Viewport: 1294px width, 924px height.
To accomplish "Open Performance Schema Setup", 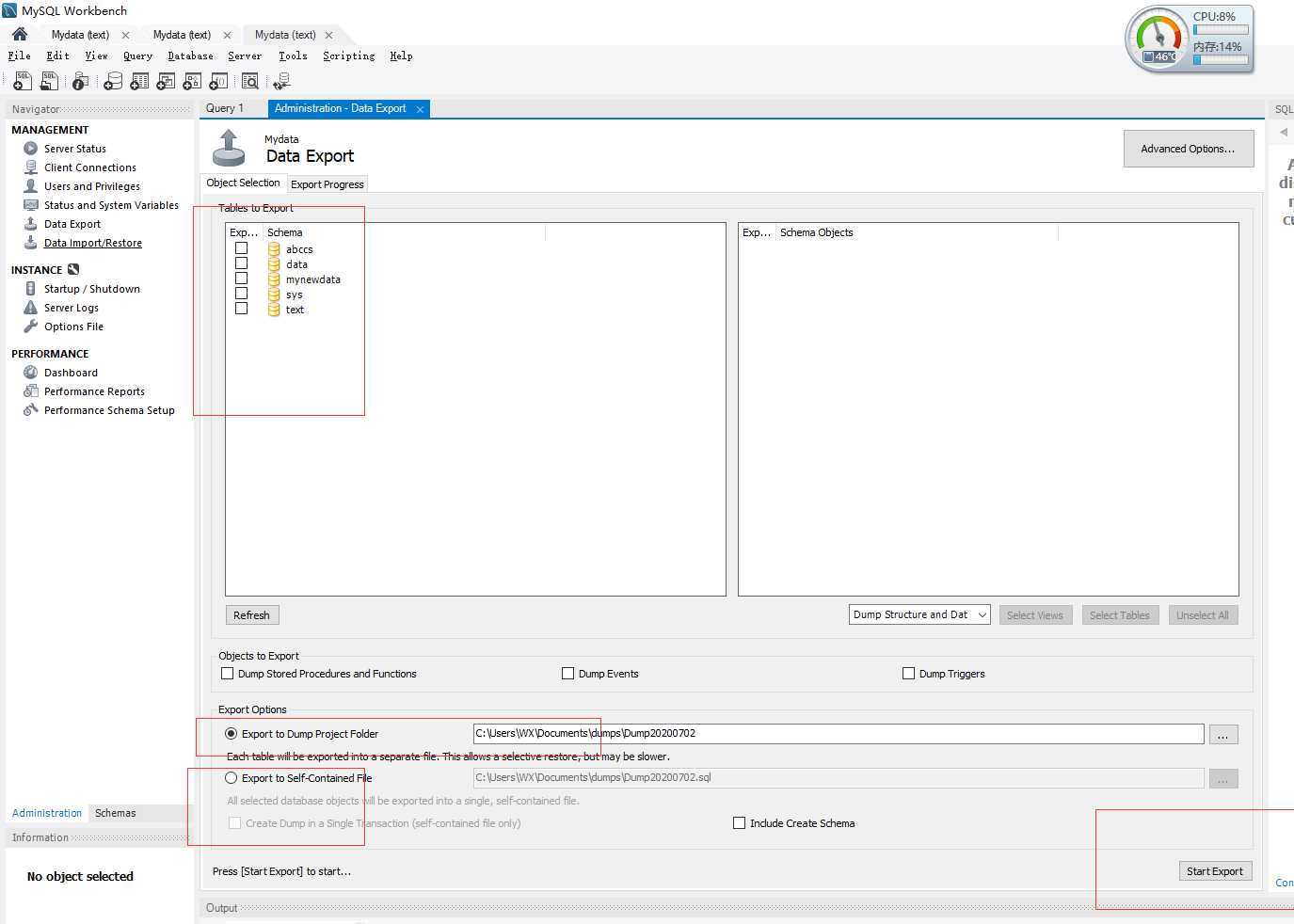I will click(109, 410).
